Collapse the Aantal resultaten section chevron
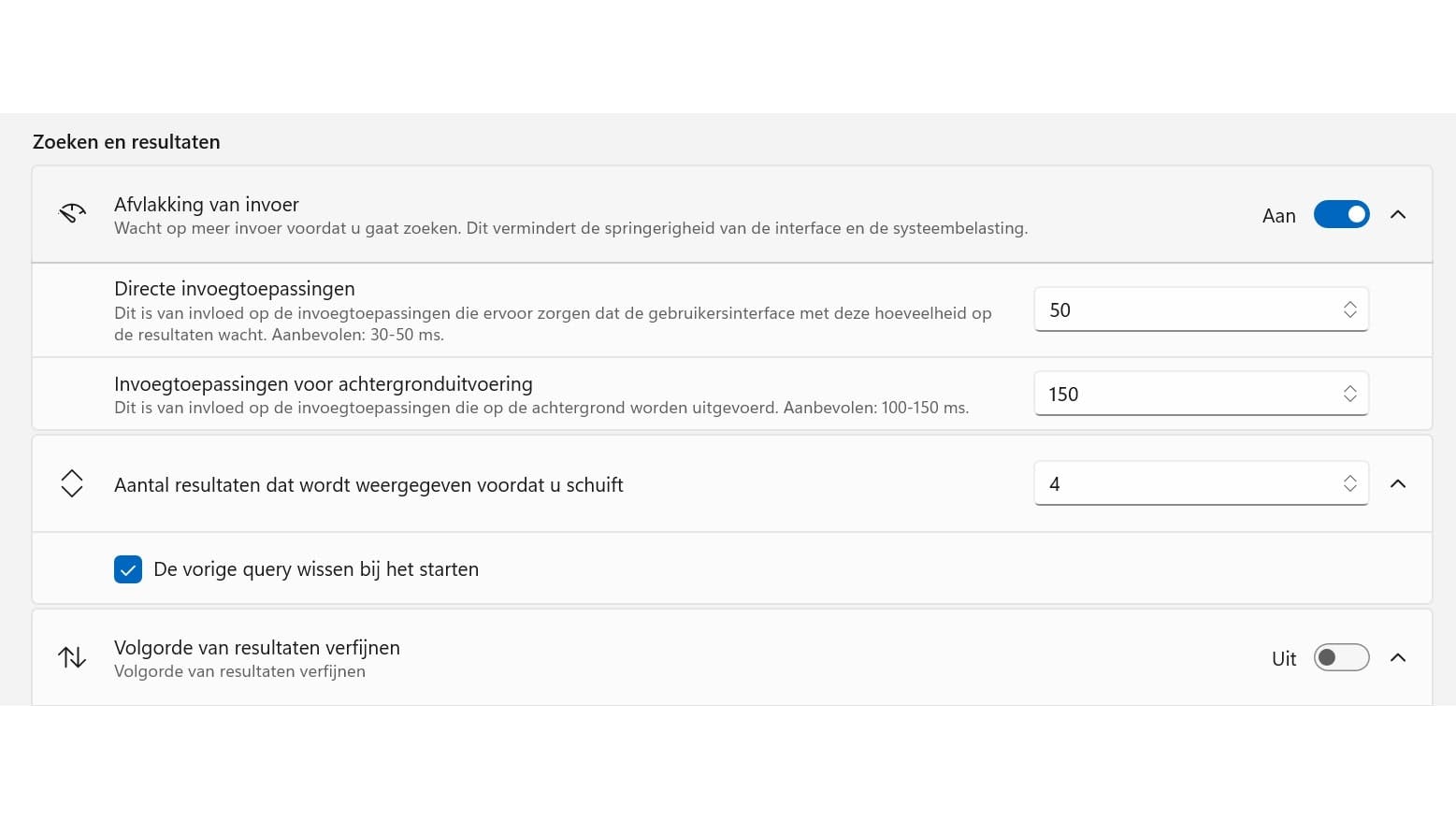This screenshot has width=1456, height=819. click(1398, 483)
